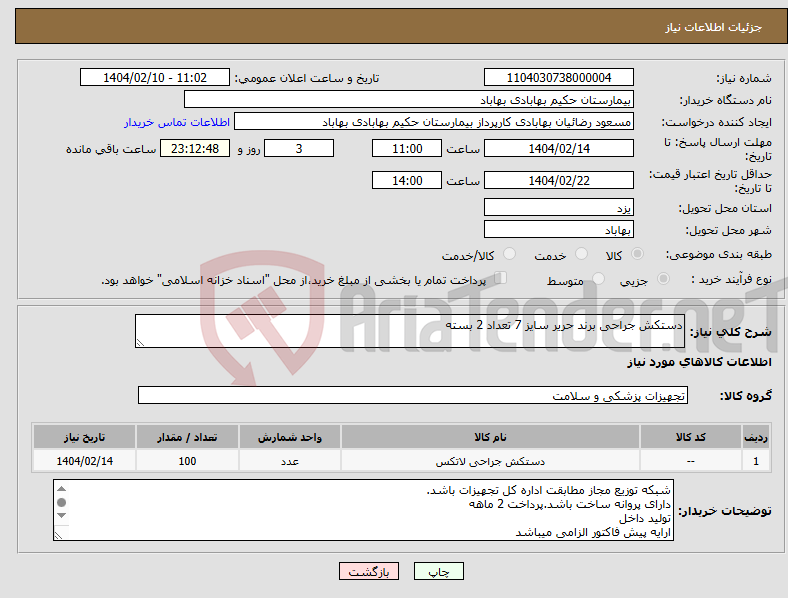Viewport: 788px width, 598px height.
Task: Click the delivery province field یزد
Action: coord(558,207)
